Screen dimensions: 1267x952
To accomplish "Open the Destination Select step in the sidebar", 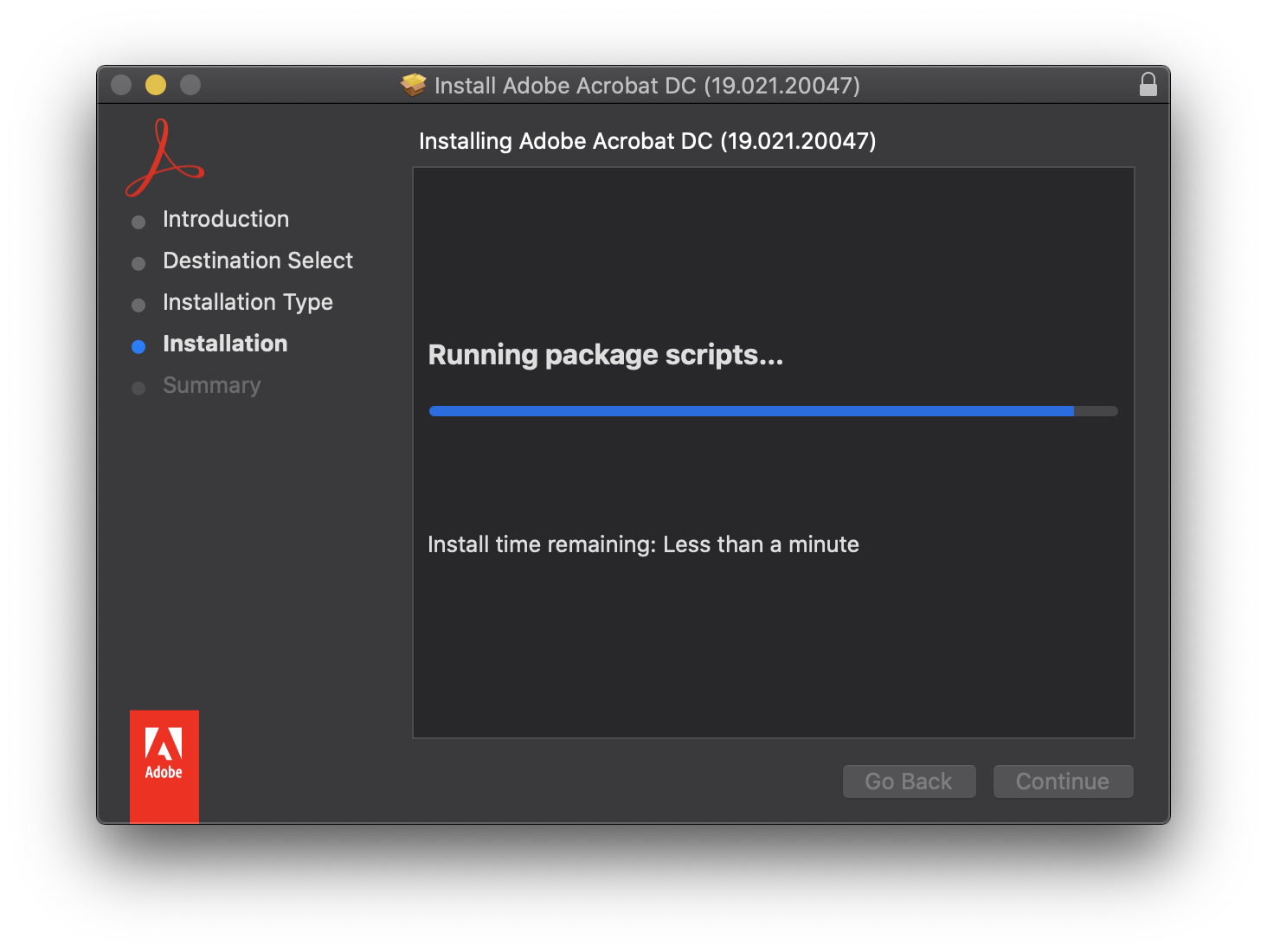I will 257,261.
